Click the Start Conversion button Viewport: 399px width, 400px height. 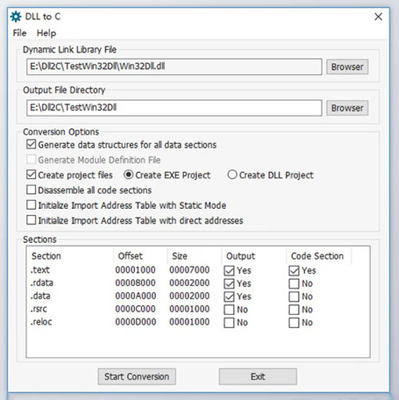(137, 376)
